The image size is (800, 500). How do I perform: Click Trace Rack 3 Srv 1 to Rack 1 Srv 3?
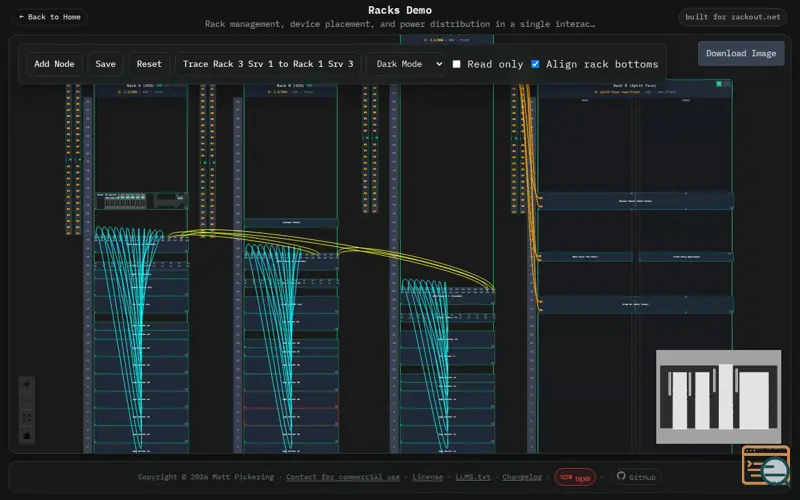coord(268,64)
